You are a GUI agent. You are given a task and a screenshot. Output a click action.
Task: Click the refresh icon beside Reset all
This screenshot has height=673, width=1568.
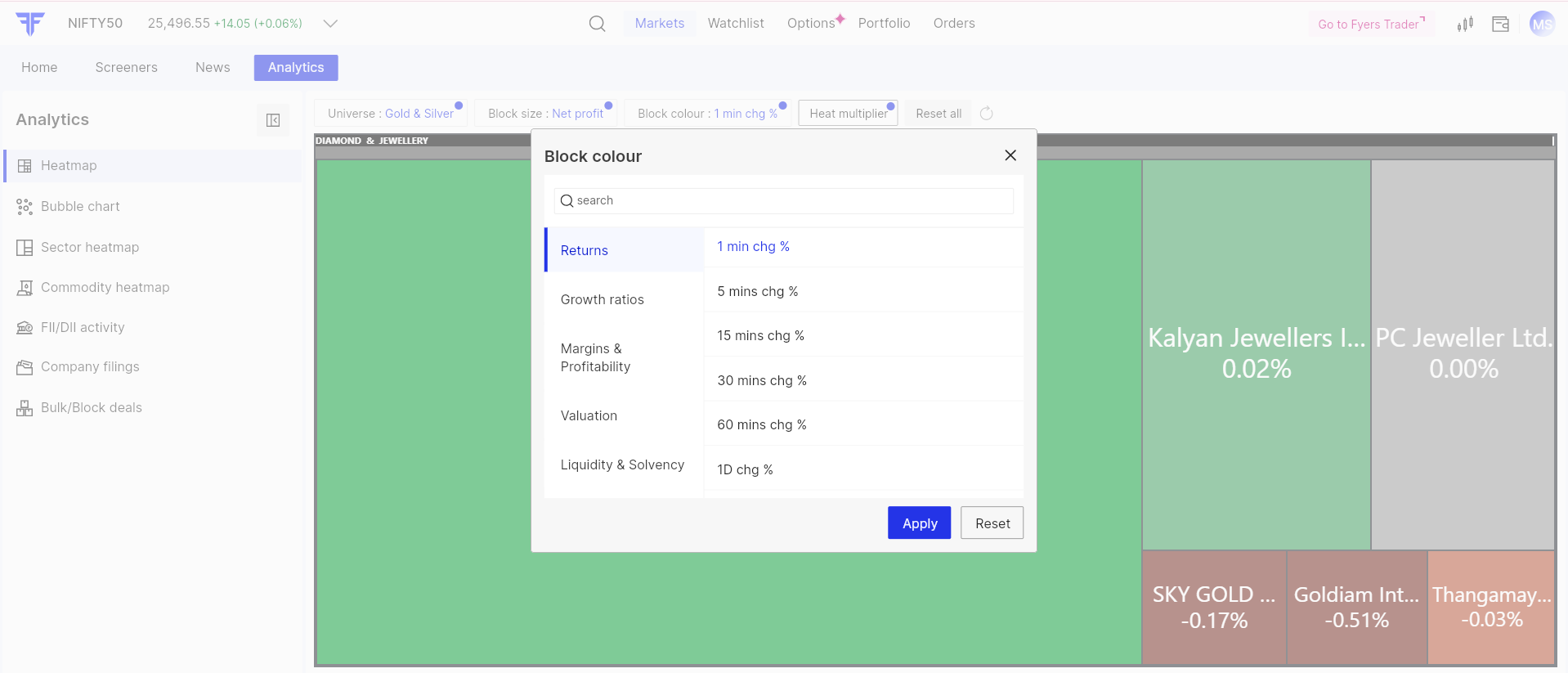click(986, 114)
